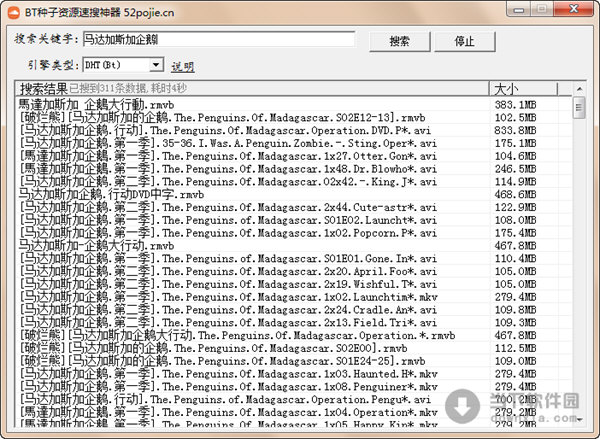The image size is (600, 439).
Task: Close the window with the X button
Action: [574, 9]
